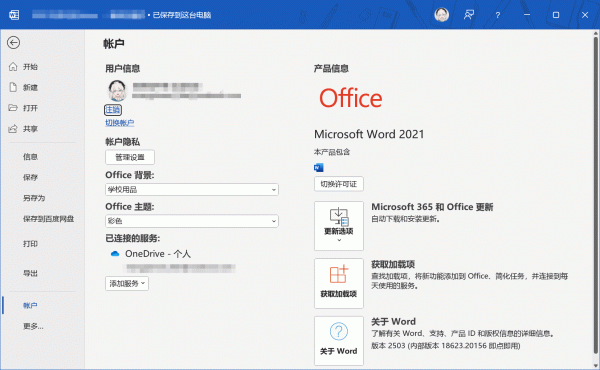Click the 切换帐户 switch account link
600x370 pixels.
pos(119,123)
